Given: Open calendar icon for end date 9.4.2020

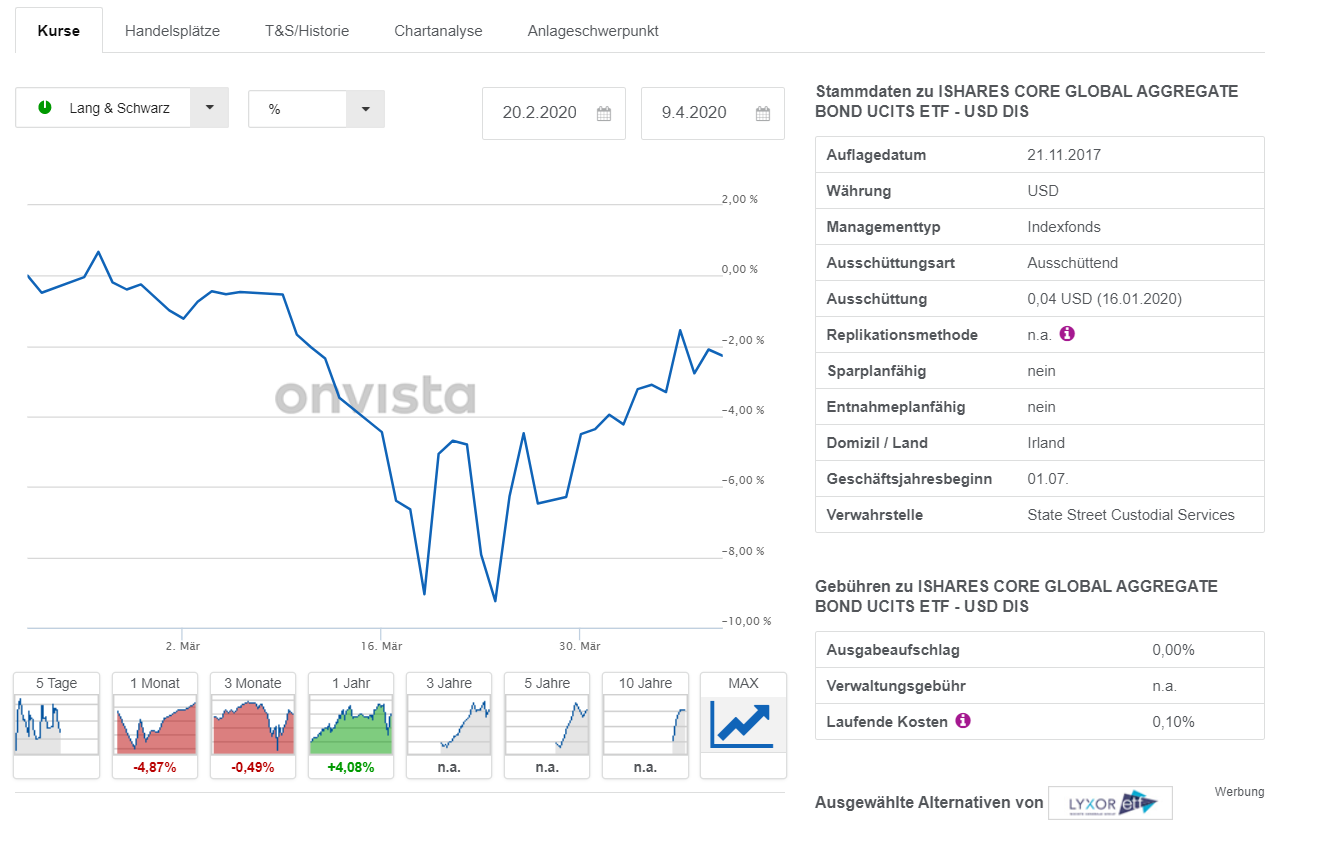Looking at the screenshot, I should point(763,114).
